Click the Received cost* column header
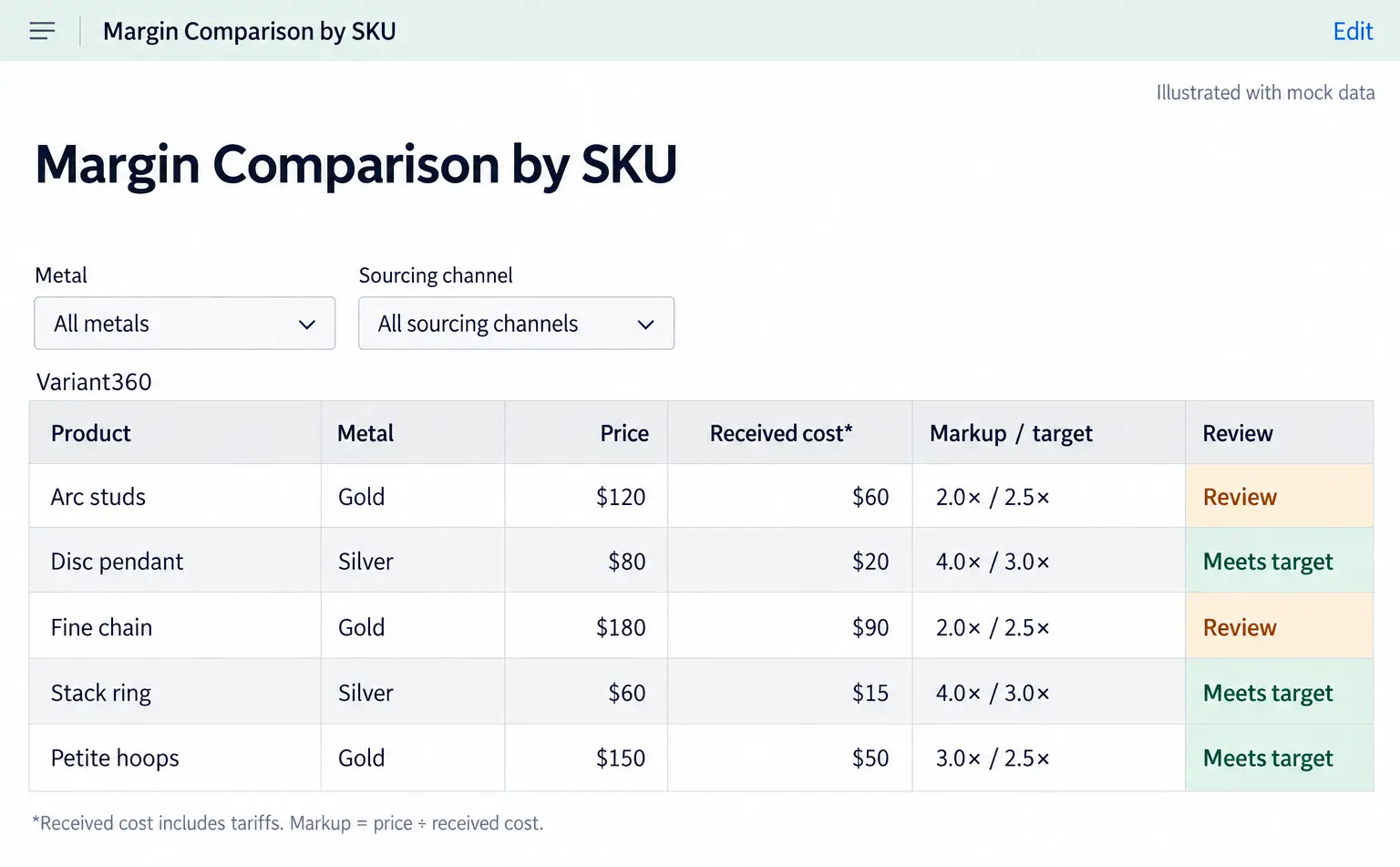Screen dimensions: 1400x867 [790, 433]
